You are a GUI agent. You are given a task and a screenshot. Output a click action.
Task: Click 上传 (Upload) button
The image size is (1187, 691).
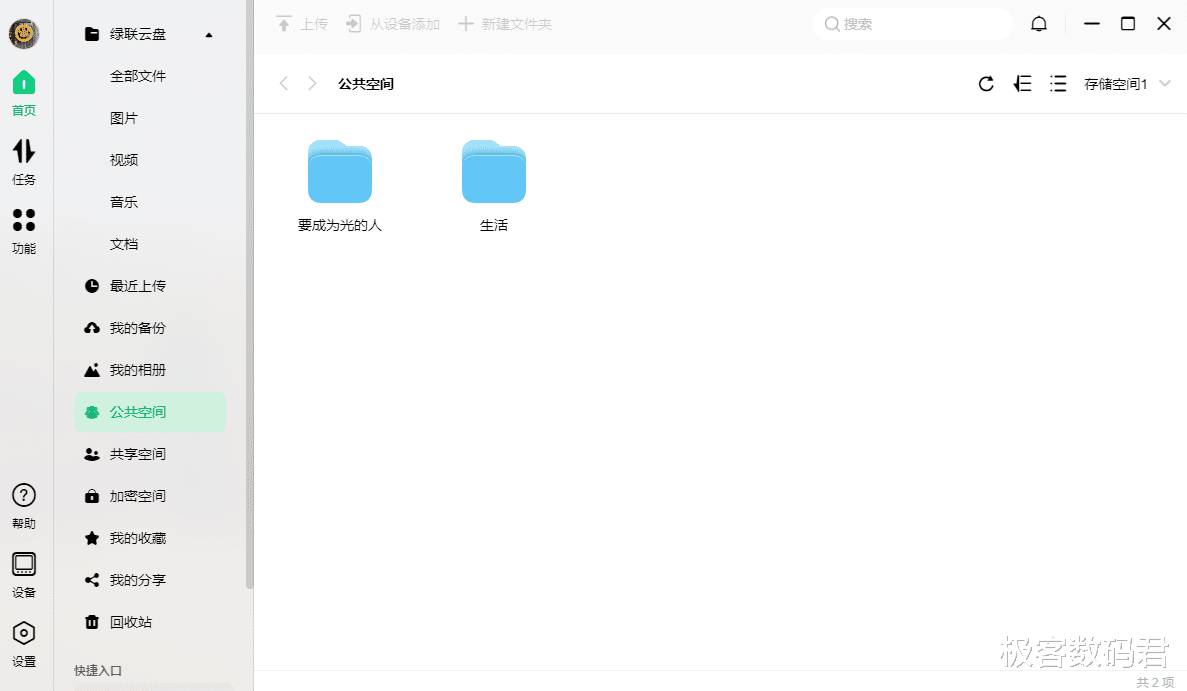tap(302, 23)
